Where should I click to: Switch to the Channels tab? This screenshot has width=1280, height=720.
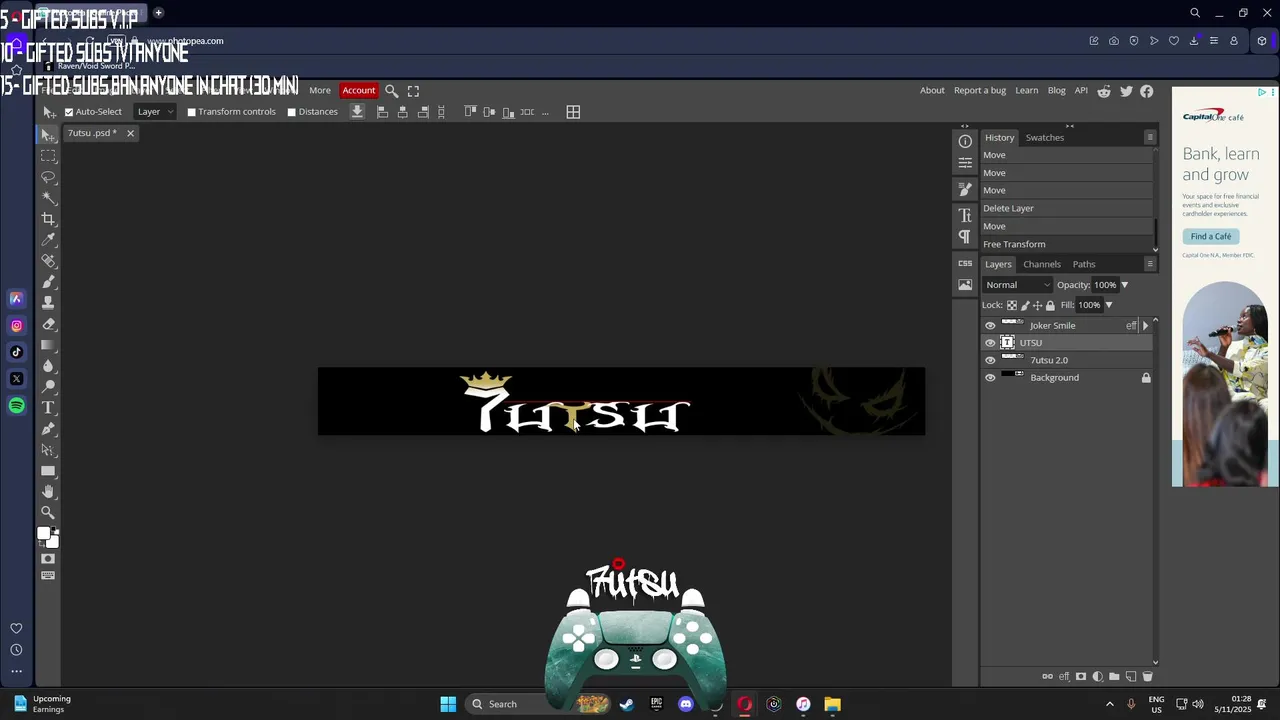coord(1042,264)
